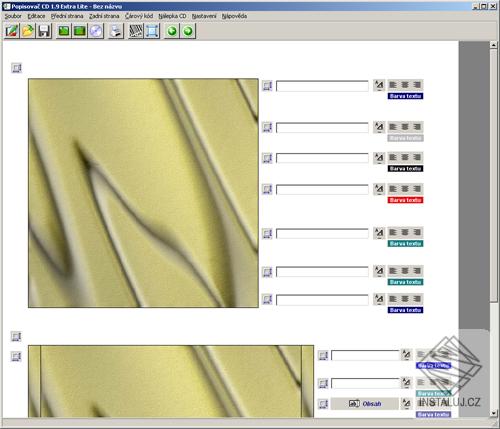
Task: Click the CD label disc toolbar icon
Action: (96, 31)
